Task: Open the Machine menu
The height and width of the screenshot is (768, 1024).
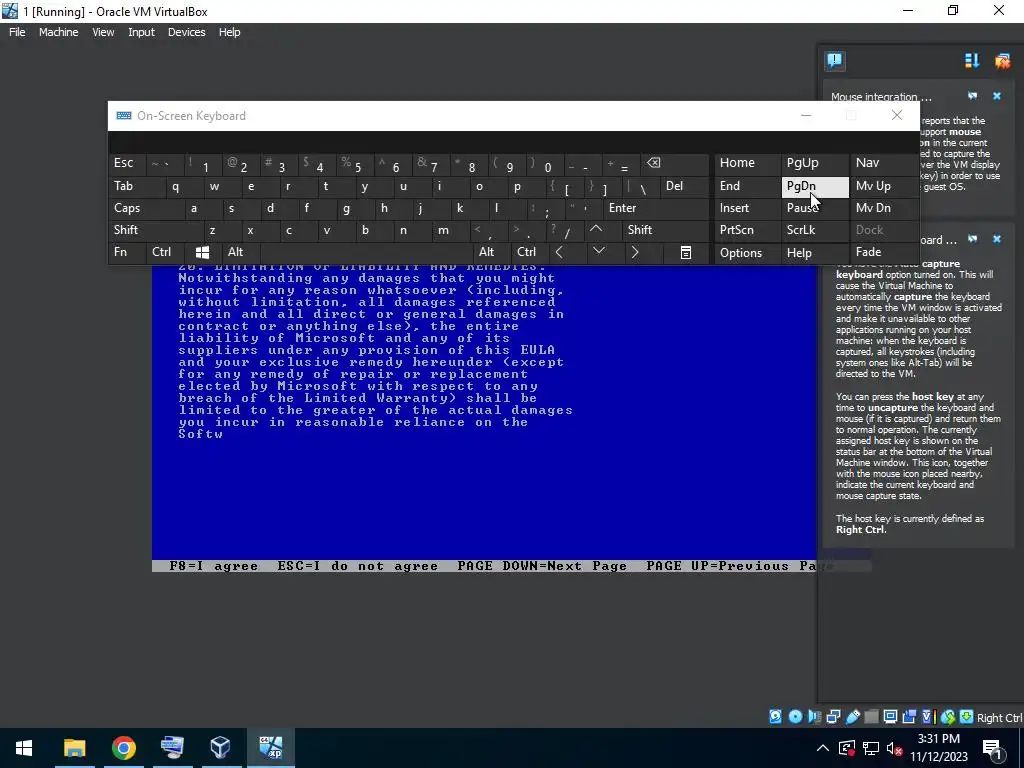Action: coord(58,32)
